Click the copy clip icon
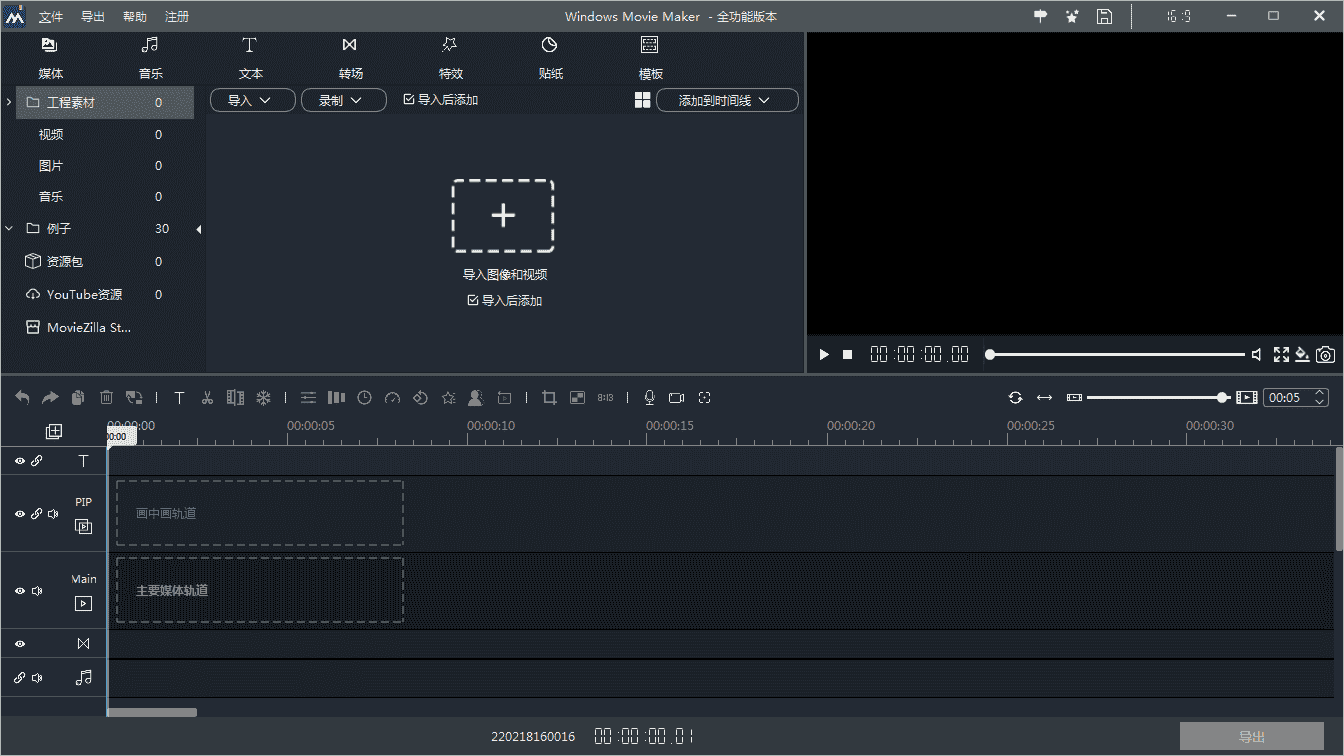This screenshot has height=756, width=1344. tap(78, 398)
